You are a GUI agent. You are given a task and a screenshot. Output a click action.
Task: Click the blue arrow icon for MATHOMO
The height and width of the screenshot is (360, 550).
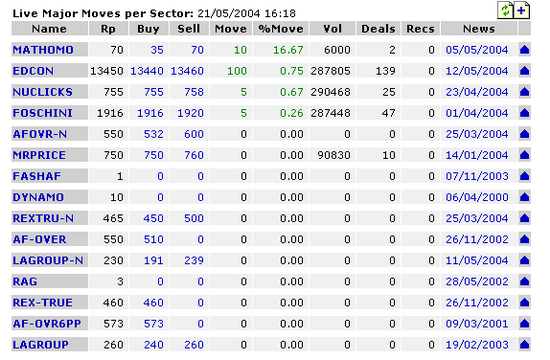click(x=524, y=50)
